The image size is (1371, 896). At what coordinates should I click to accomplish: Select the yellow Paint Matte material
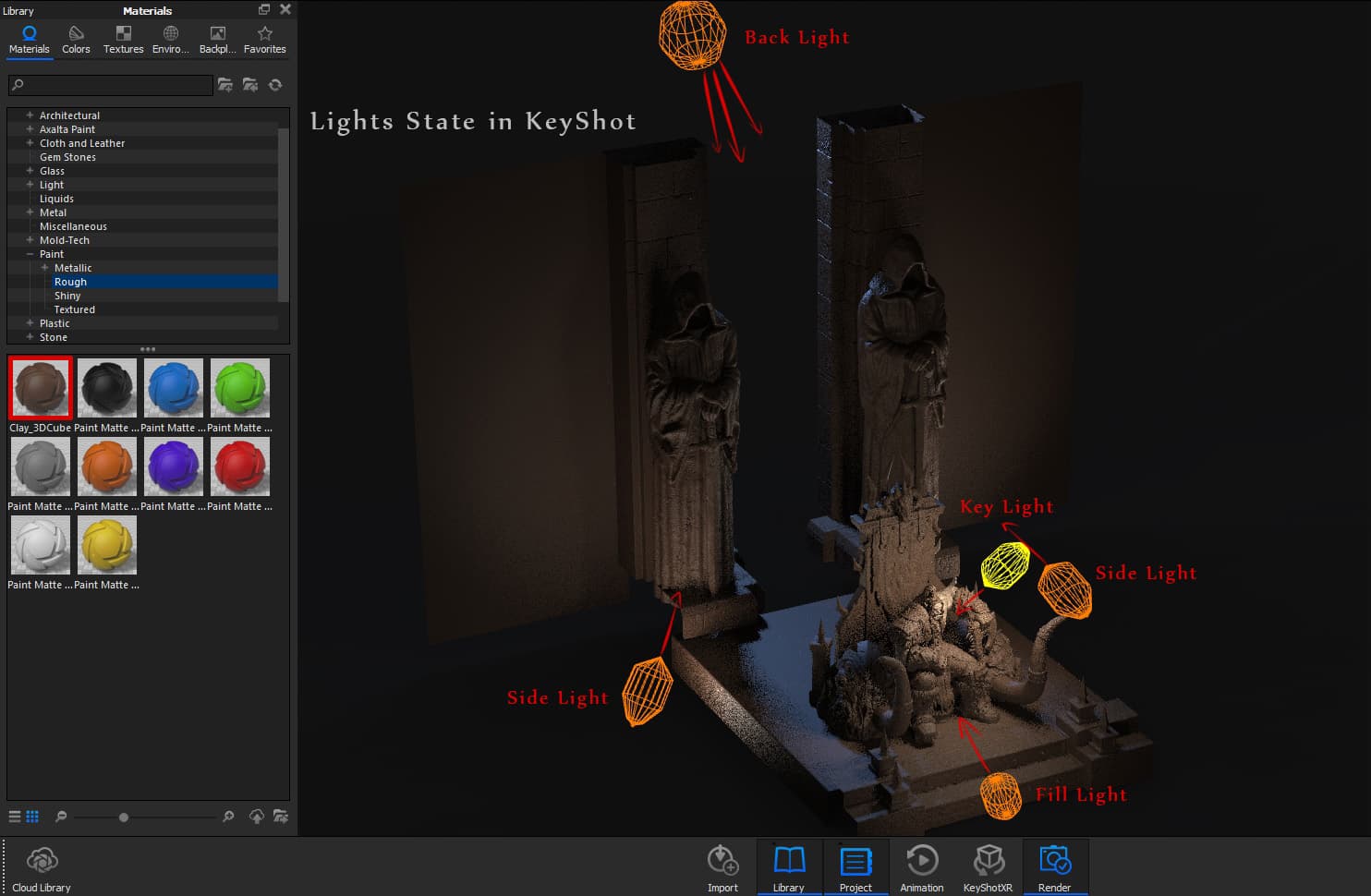pyautogui.click(x=107, y=545)
